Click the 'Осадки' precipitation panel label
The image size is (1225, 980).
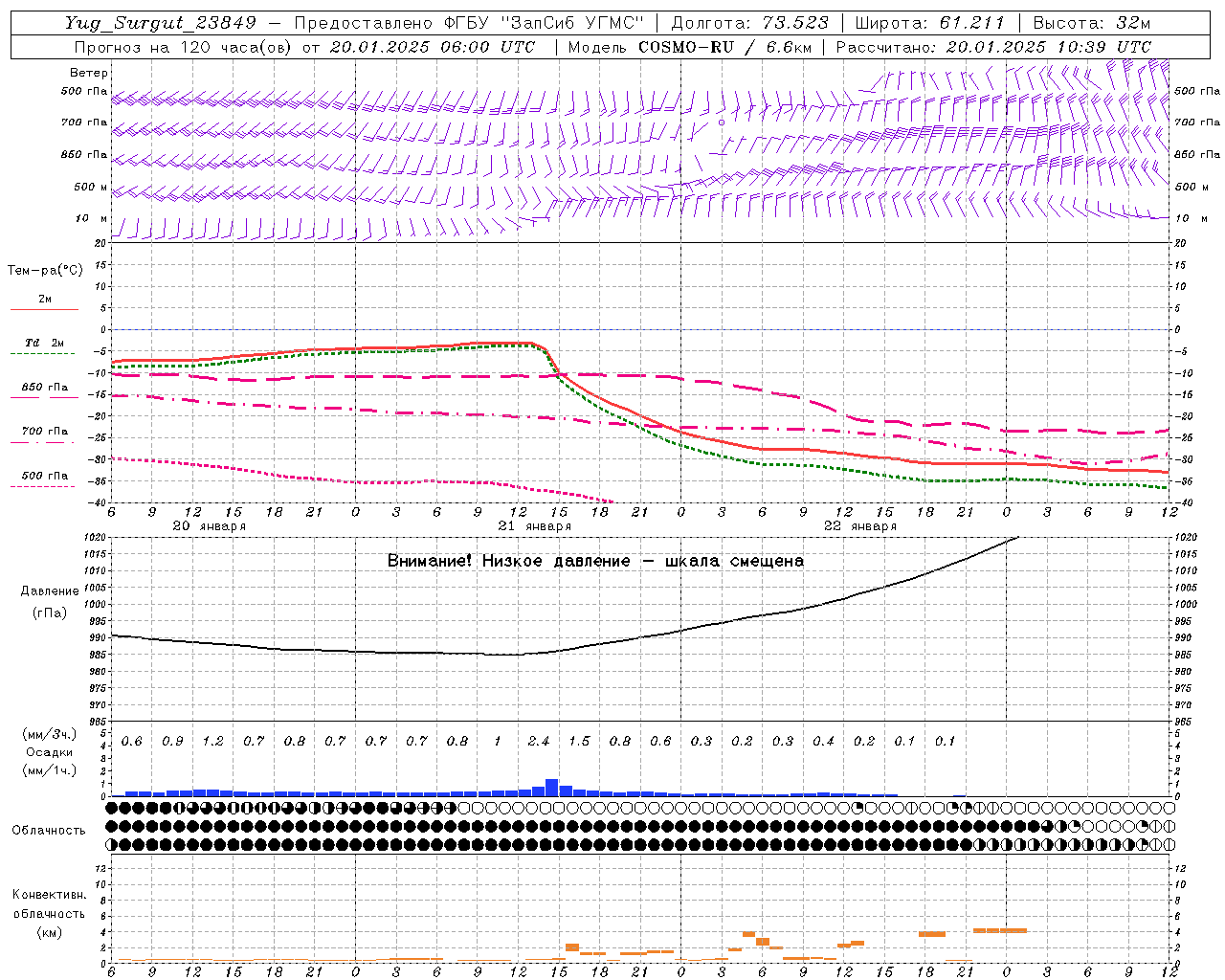coord(48,752)
